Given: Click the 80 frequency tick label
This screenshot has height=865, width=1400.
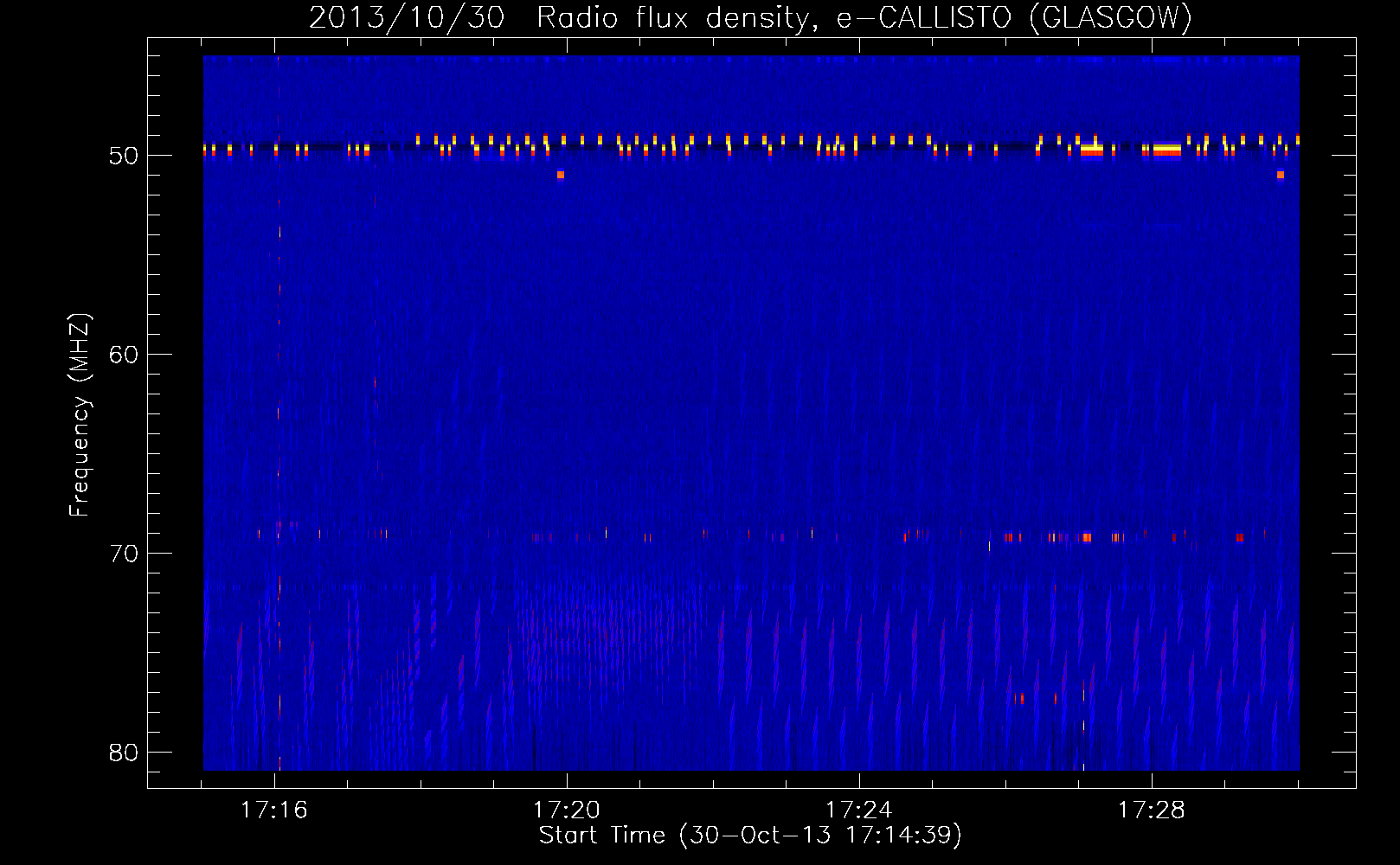Looking at the screenshot, I should click(124, 753).
